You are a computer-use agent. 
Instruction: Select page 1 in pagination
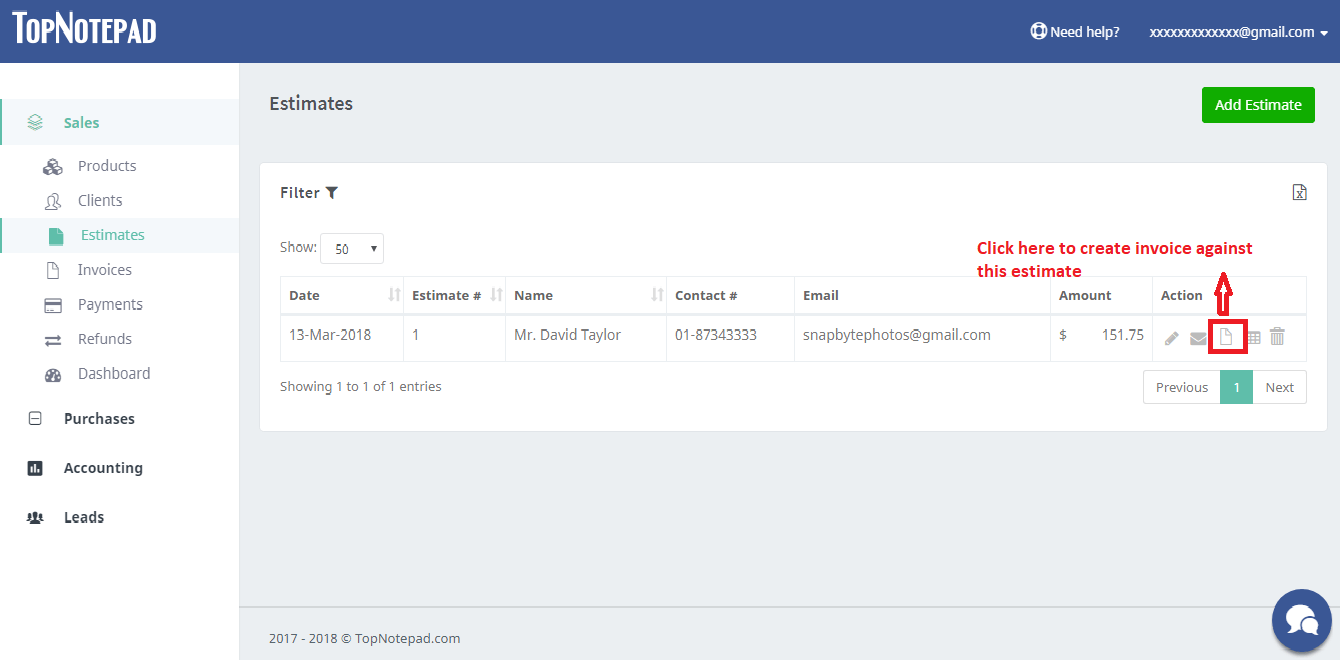coord(1237,387)
